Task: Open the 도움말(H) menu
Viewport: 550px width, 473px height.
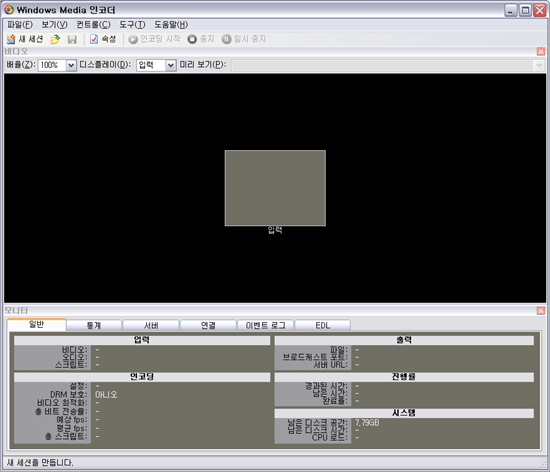Action: 171,25
